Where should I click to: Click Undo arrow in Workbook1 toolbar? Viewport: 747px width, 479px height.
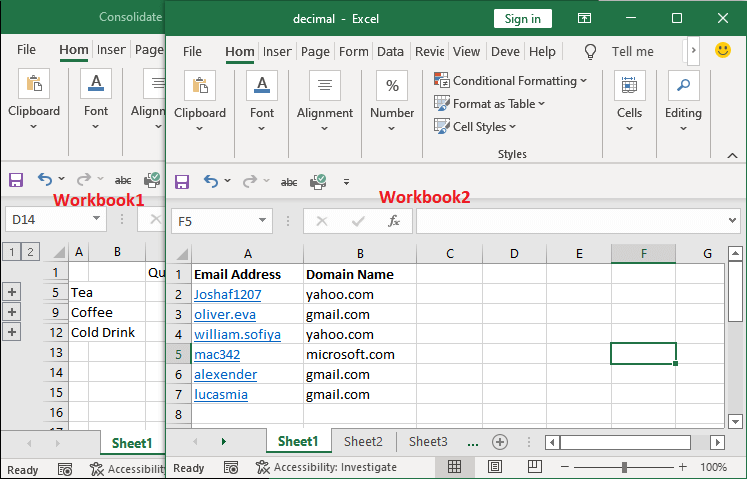tap(45, 179)
